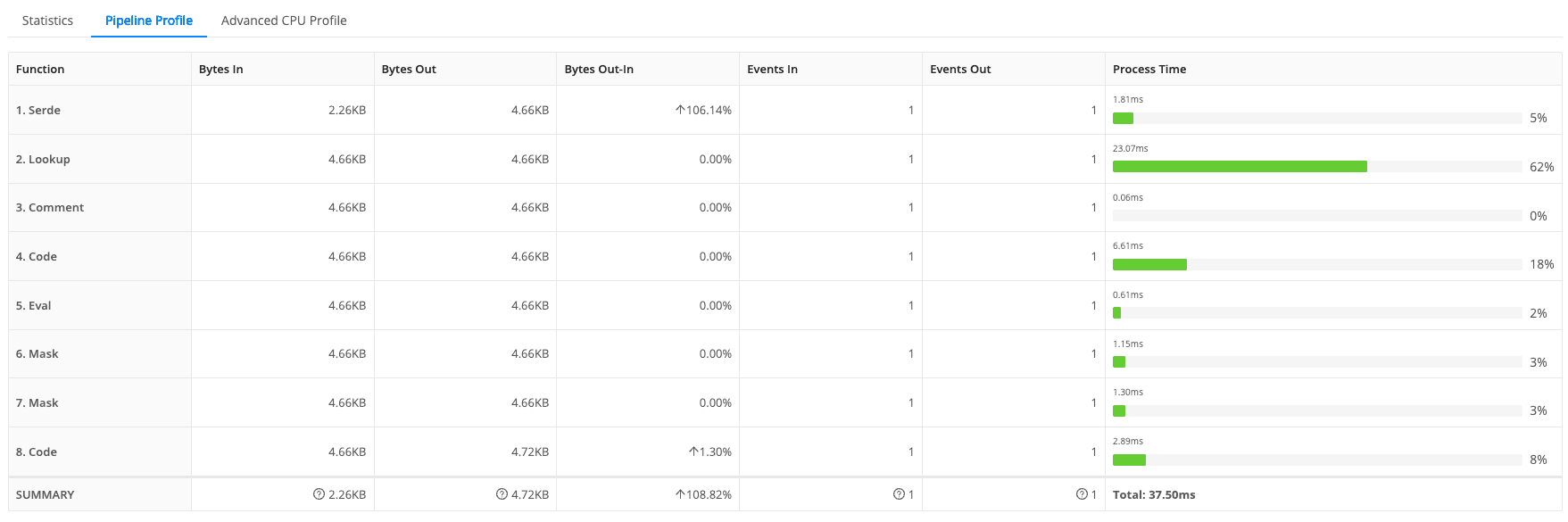Click the up arrow next to 106.14%
The width and height of the screenshot is (1568, 522).
tap(680, 110)
